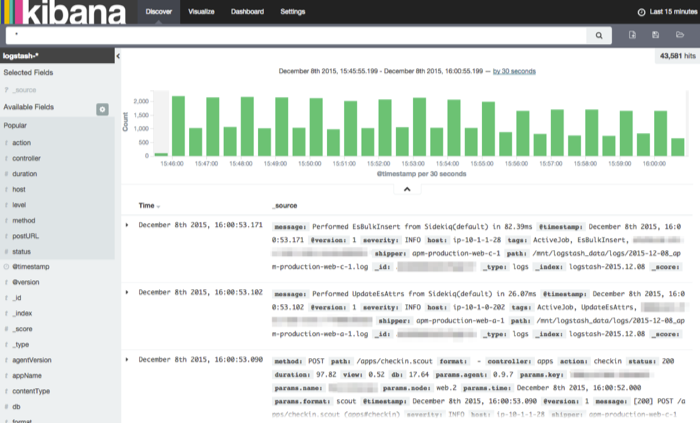Viewport: 700px width, 423px height.
Task: Click the 43,581 hits counter
Action: point(677,56)
